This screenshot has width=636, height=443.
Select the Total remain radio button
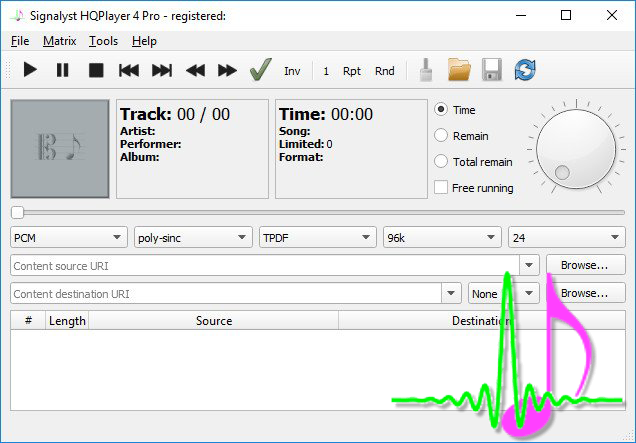point(441,161)
